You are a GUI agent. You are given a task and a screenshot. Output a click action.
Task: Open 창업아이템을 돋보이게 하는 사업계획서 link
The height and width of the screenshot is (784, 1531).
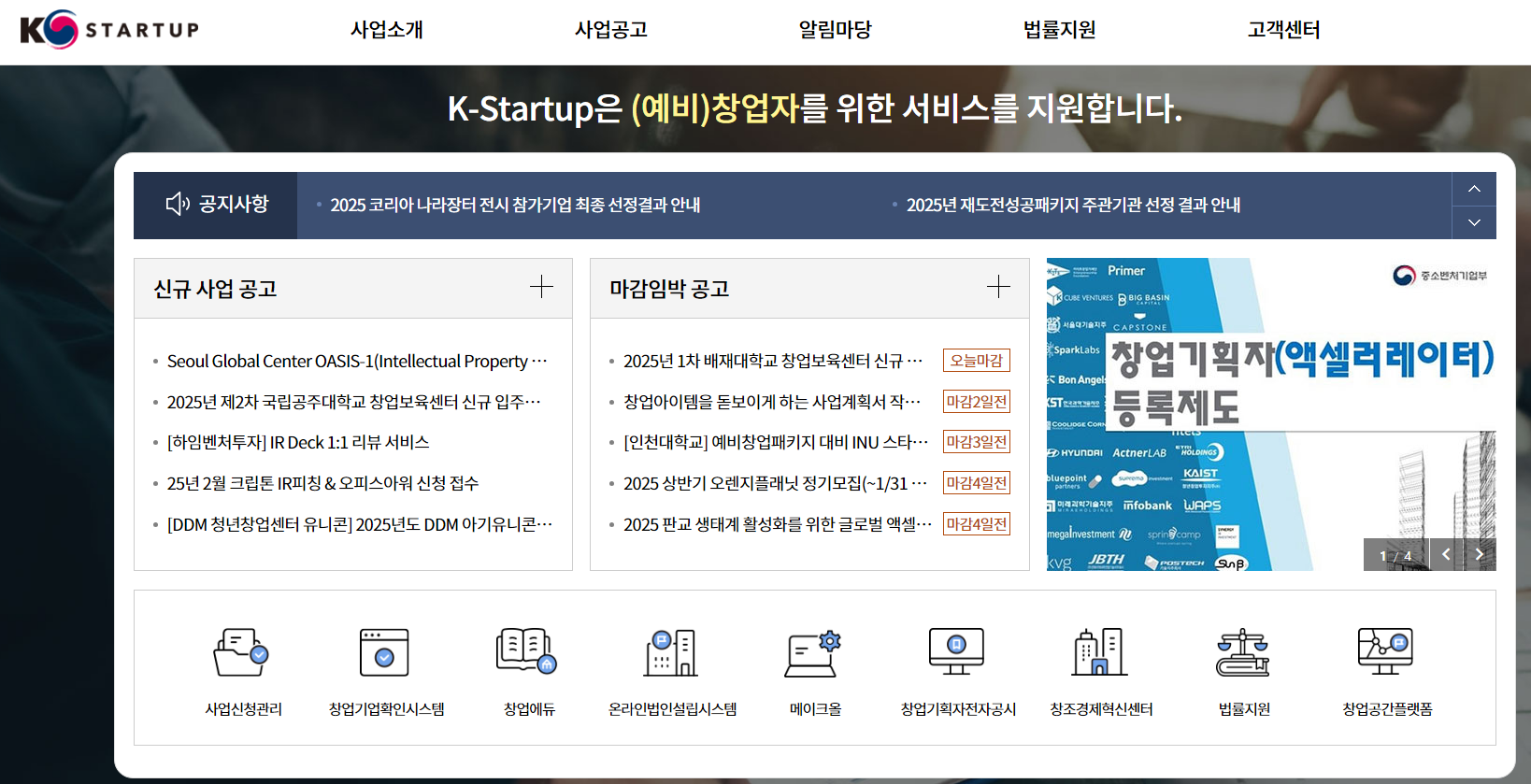[772, 402]
